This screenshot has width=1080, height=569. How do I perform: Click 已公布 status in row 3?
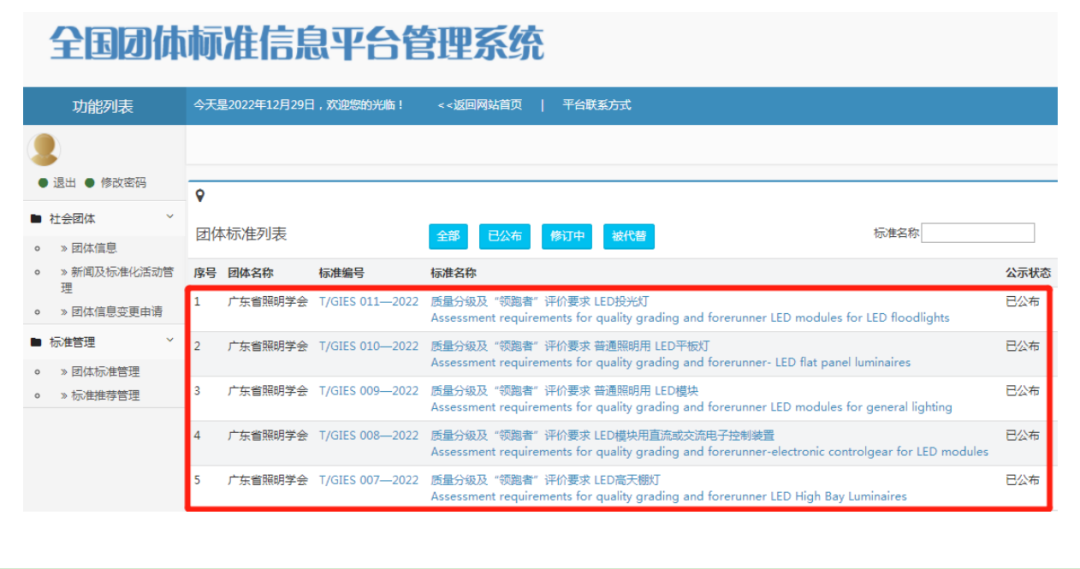coord(1022,391)
